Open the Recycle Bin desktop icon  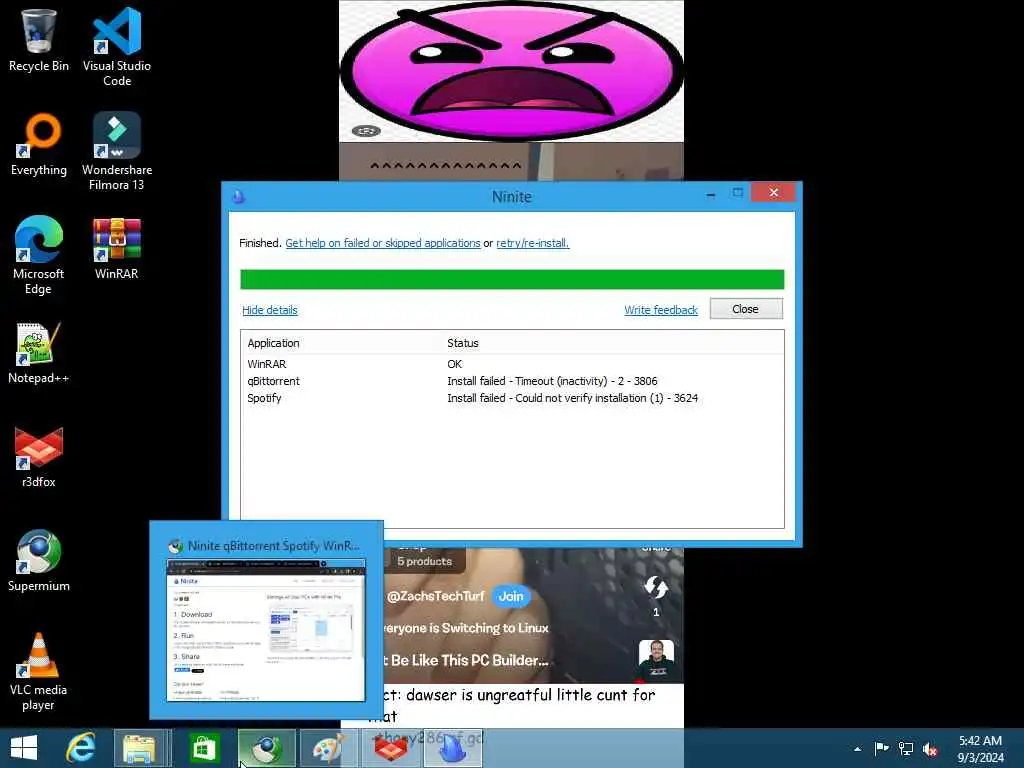click(x=39, y=39)
